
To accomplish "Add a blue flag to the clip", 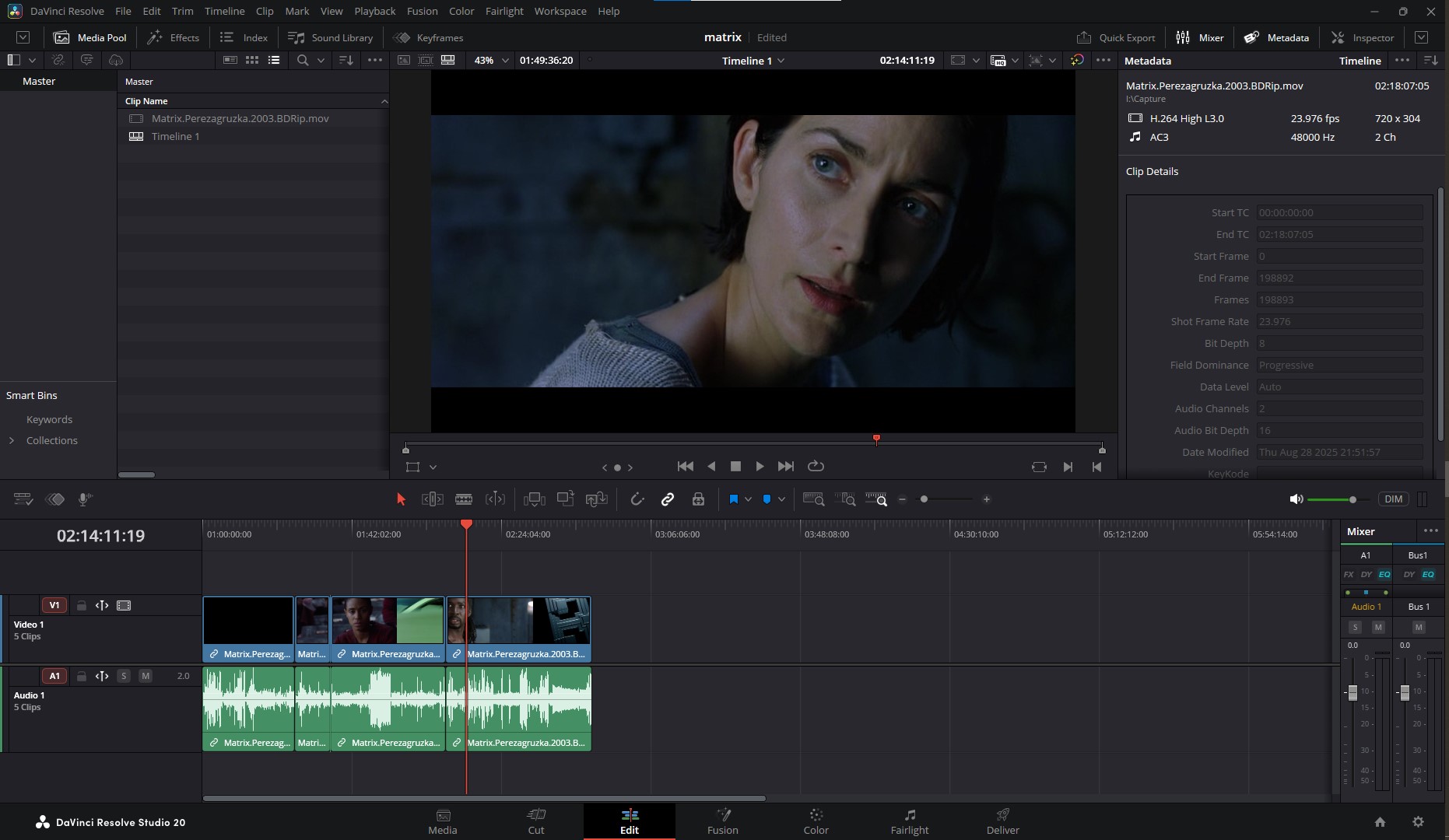I will click(x=733, y=499).
